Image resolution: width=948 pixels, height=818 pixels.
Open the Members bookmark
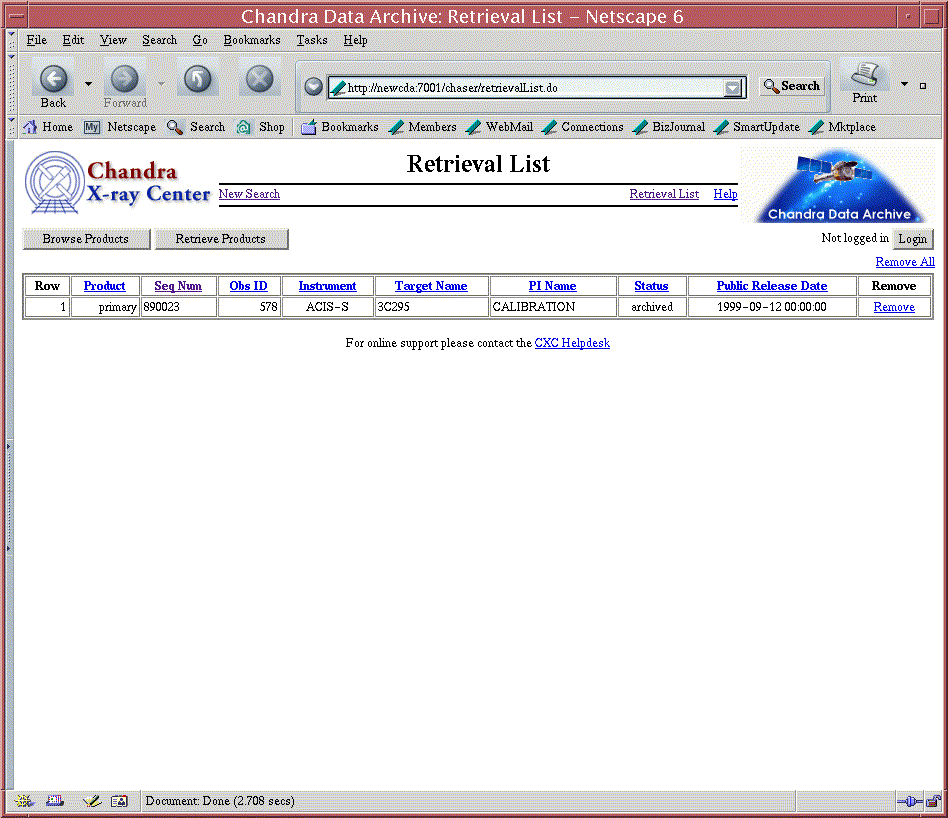click(423, 127)
